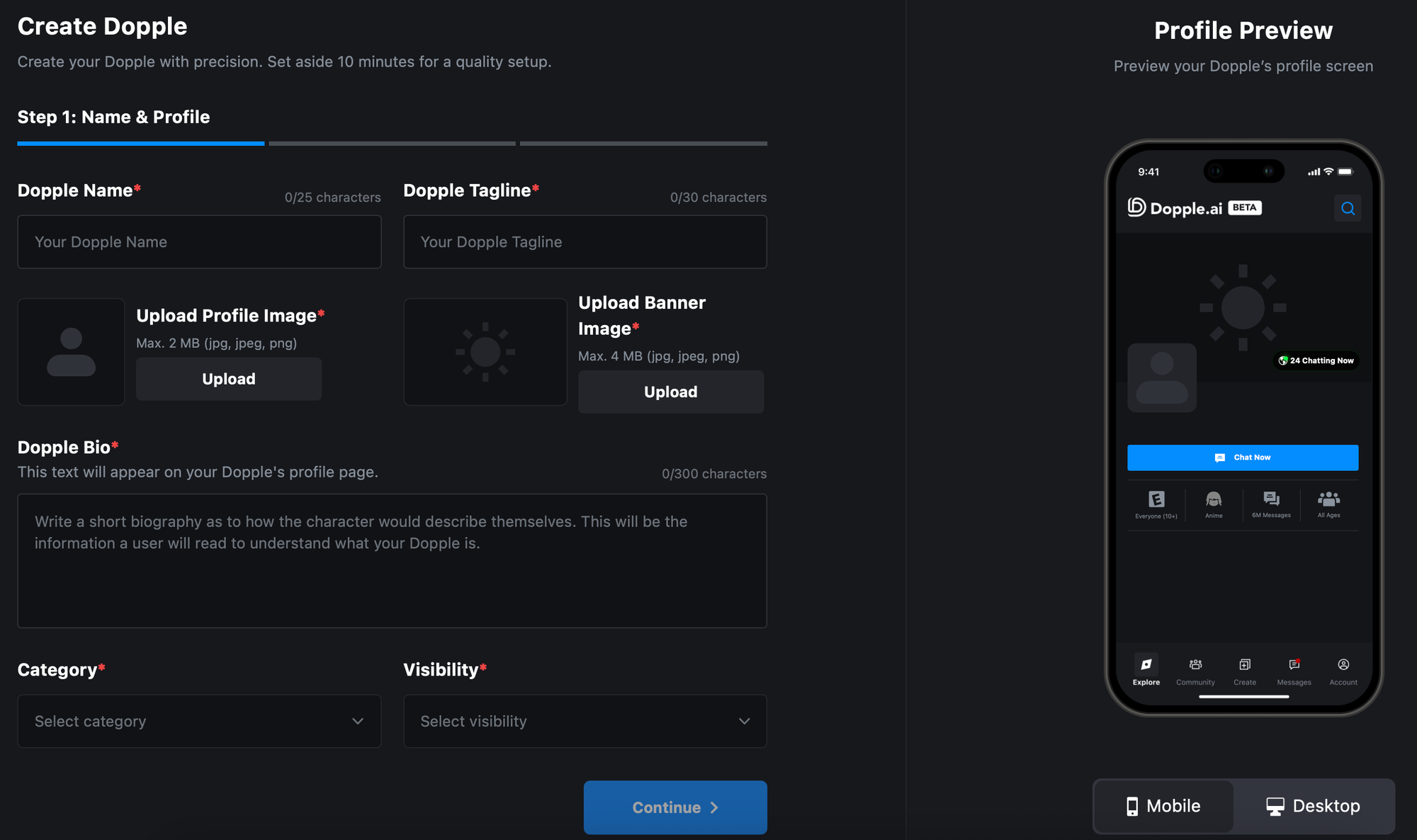This screenshot has height=840, width=1417.
Task: Click the Continue button
Action: coord(674,807)
